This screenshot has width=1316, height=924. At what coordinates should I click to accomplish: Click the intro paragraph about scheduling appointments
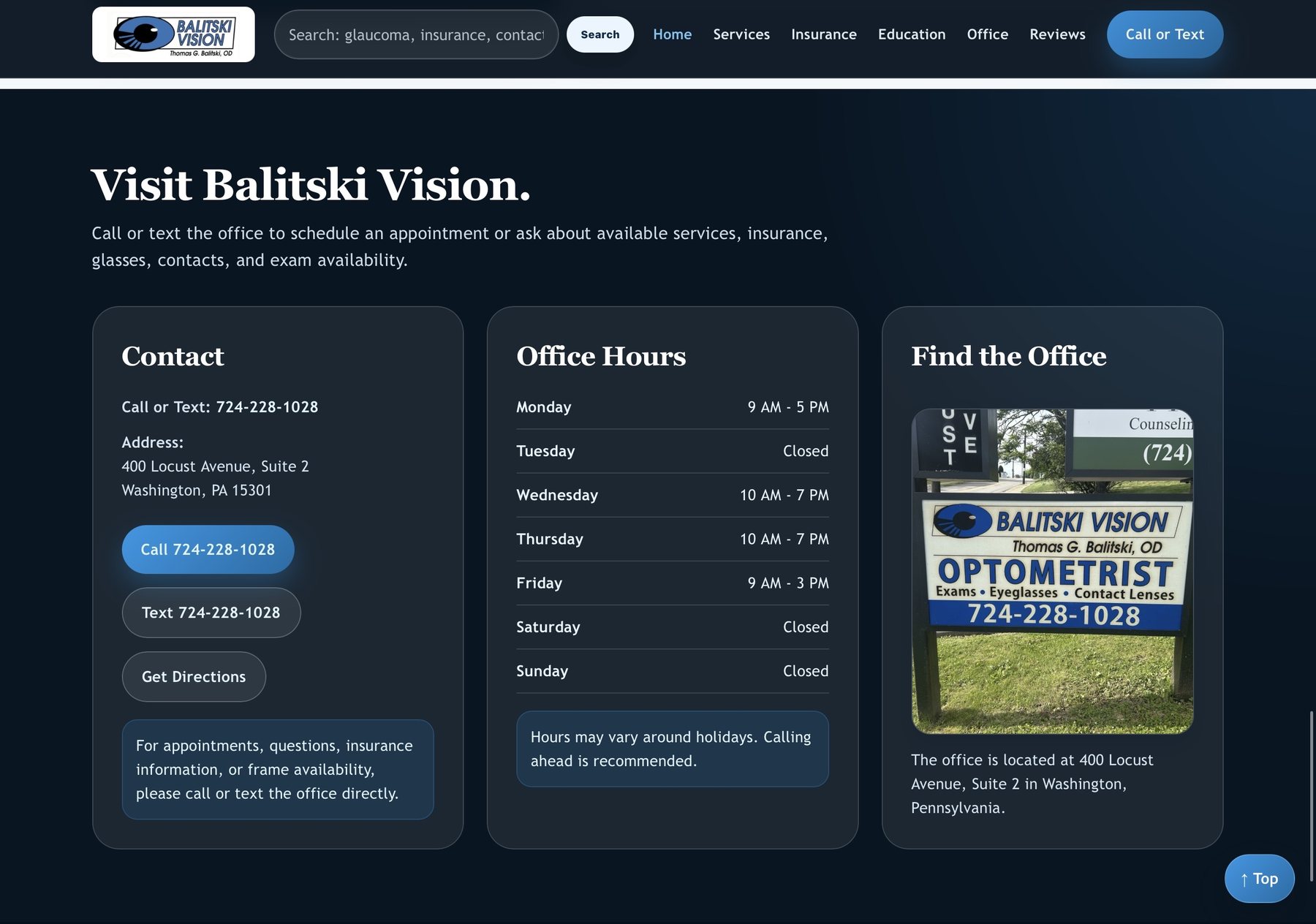(460, 246)
